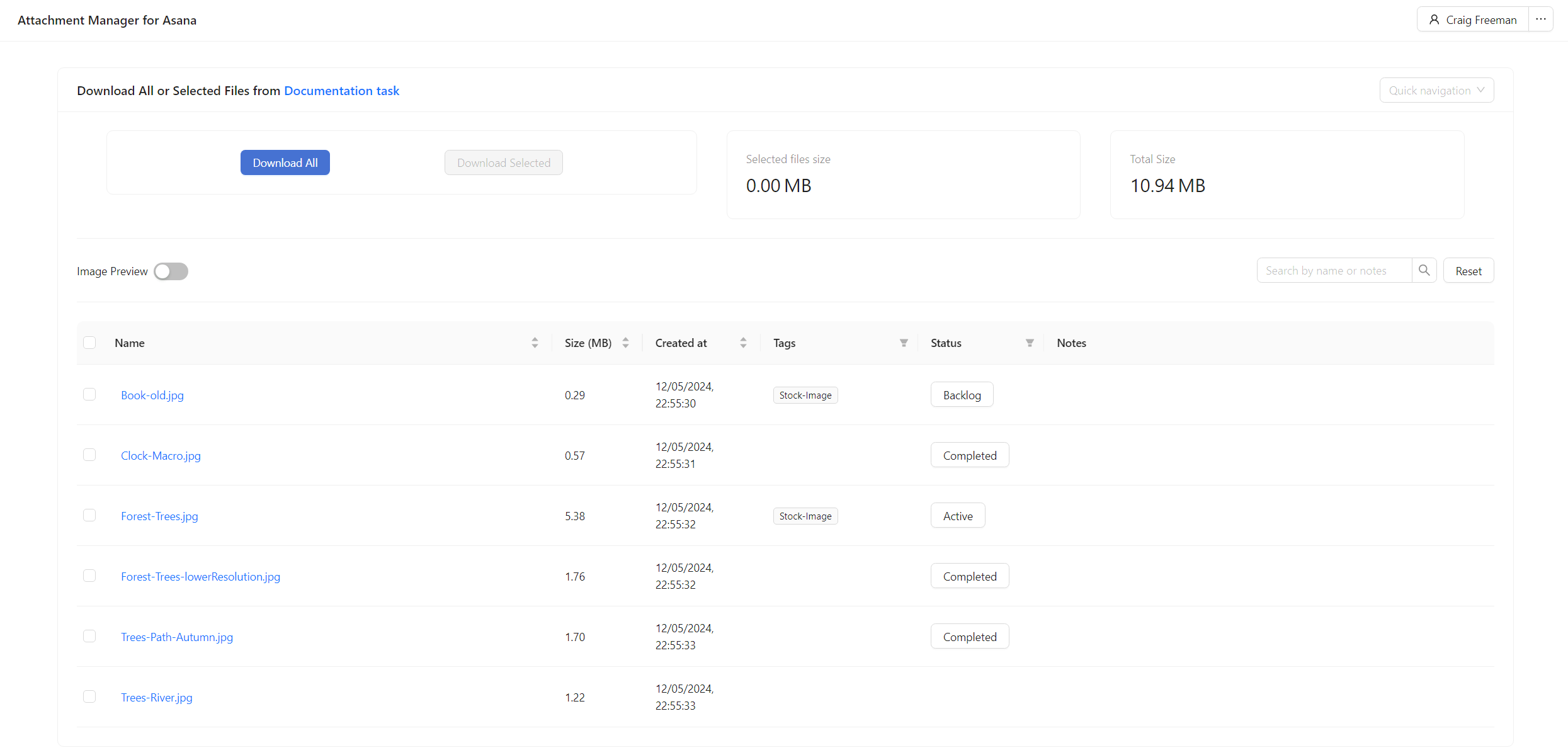Click the search magnifier icon

1424,271
